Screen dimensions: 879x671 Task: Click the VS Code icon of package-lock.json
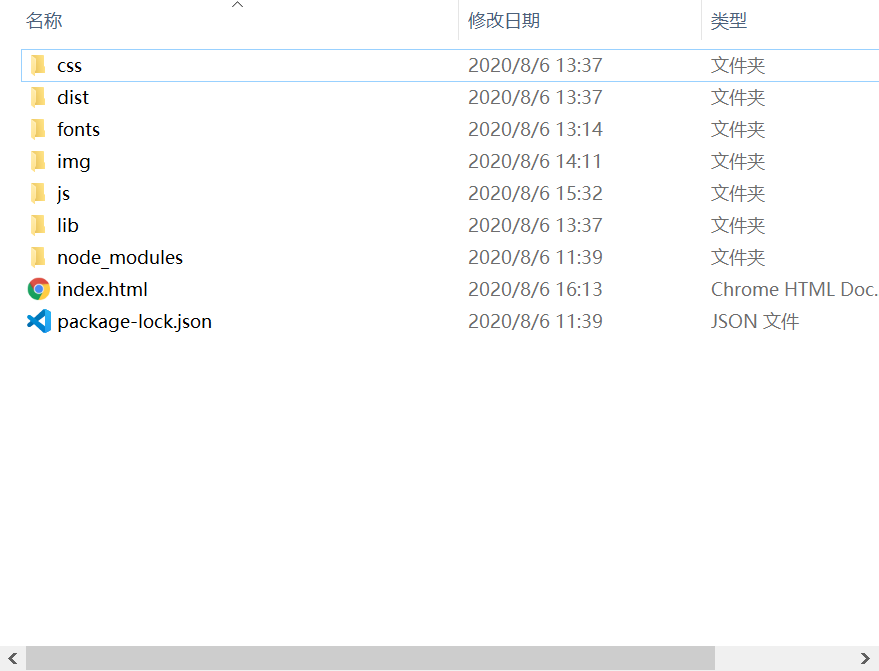click(x=39, y=321)
